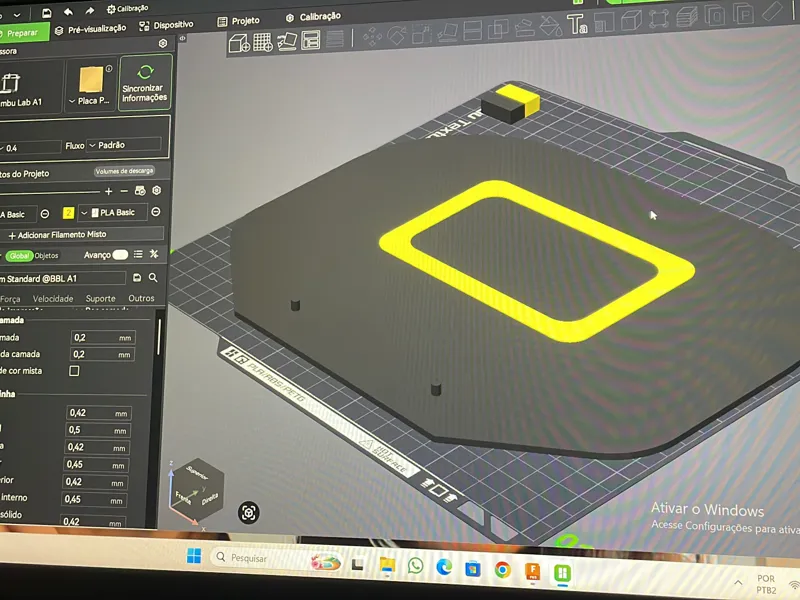The height and width of the screenshot is (600, 800).
Task: Open the filament 2 PLA Basic dropdown
Action: tap(112, 212)
